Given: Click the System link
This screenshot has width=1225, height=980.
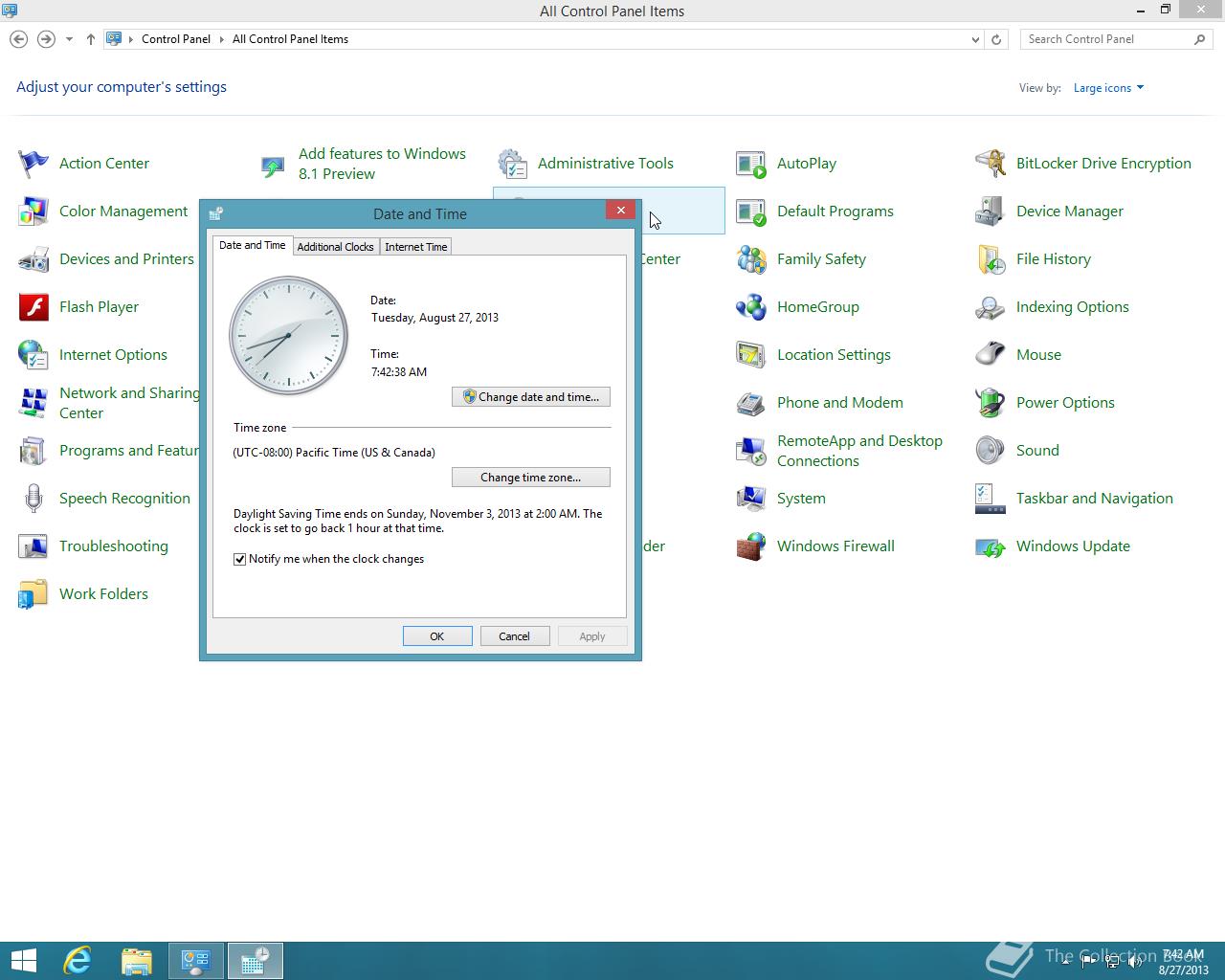Looking at the screenshot, I should click(x=801, y=499).
